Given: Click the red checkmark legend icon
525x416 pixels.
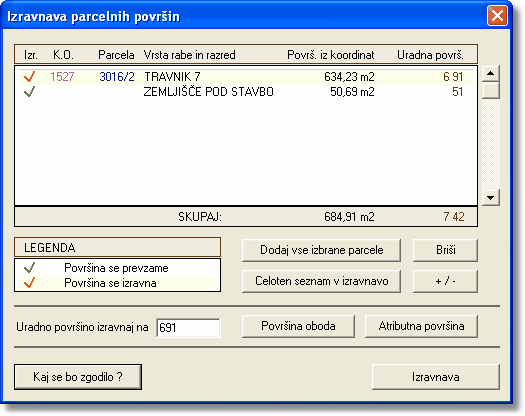Looking at the screenshot, I should click(29, 283).
